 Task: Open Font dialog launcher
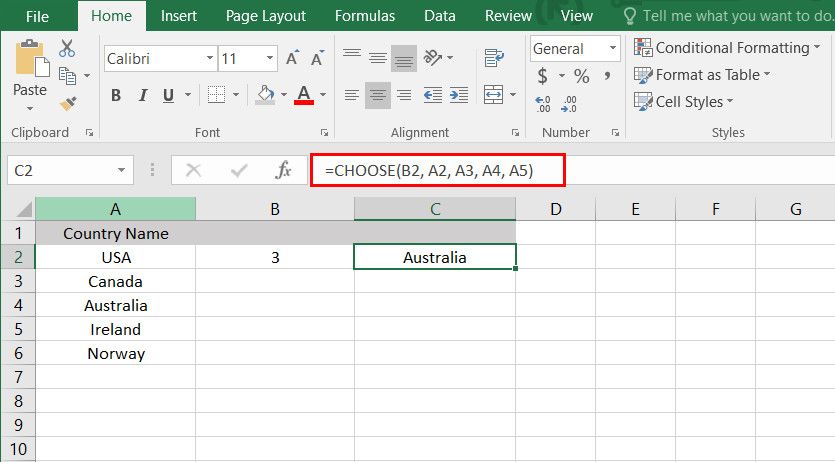click(324, 133)
